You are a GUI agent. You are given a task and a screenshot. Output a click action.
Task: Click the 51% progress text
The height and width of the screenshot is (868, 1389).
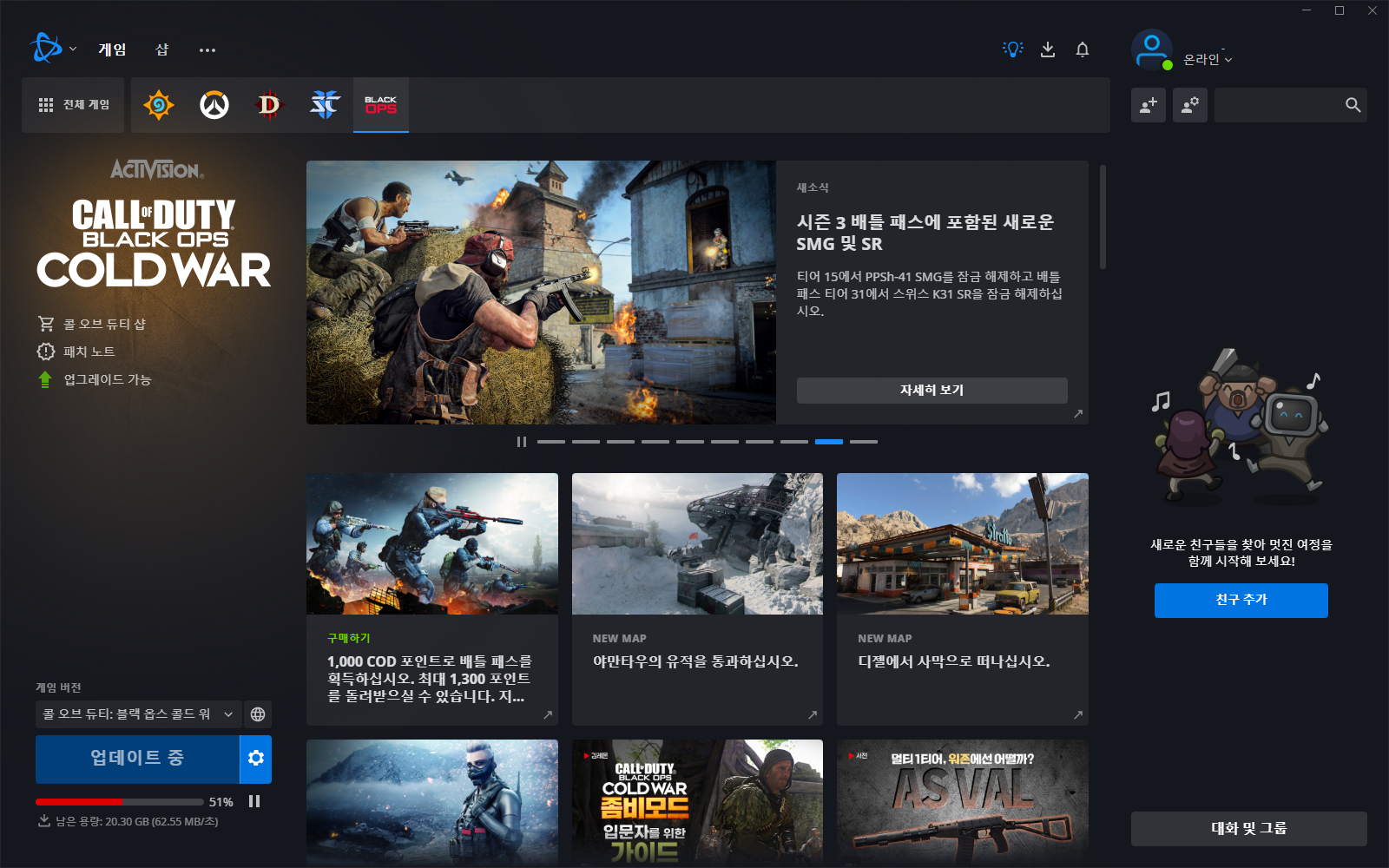coord(221,802)
